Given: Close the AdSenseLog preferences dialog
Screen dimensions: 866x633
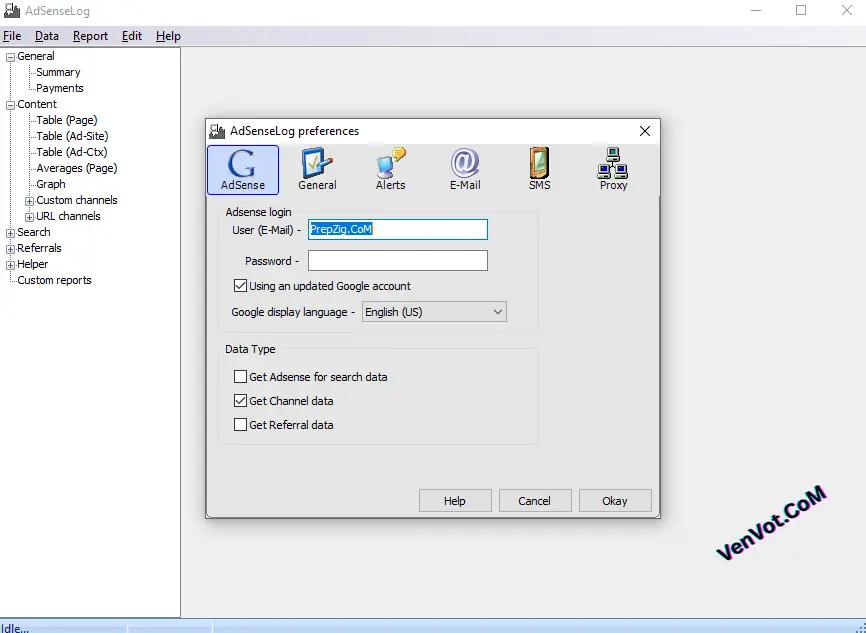Looking at the screenshot, I should [645, 131].
